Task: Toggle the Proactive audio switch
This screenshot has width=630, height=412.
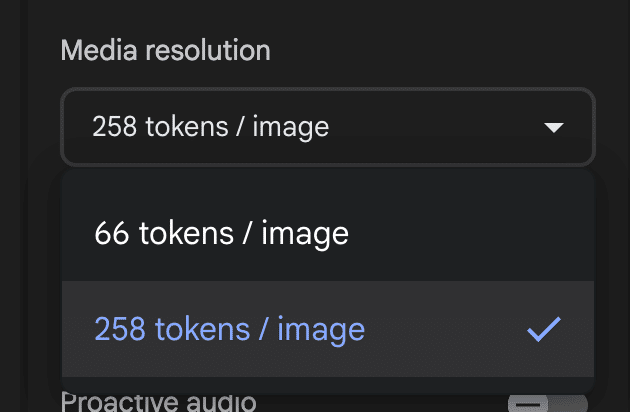Action: click(545, 403)
